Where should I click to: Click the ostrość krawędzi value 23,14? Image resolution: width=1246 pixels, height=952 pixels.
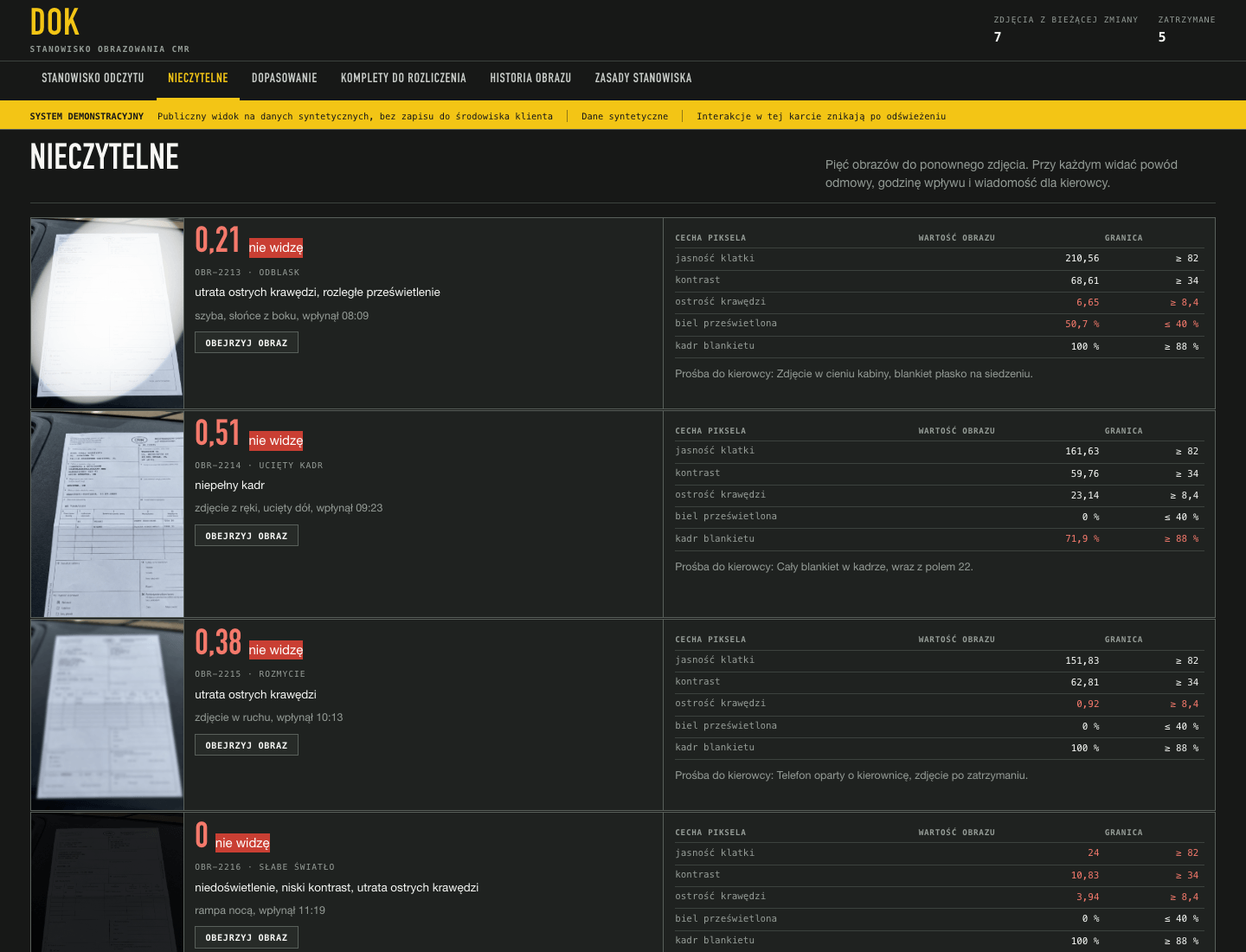click(1085, 495)
